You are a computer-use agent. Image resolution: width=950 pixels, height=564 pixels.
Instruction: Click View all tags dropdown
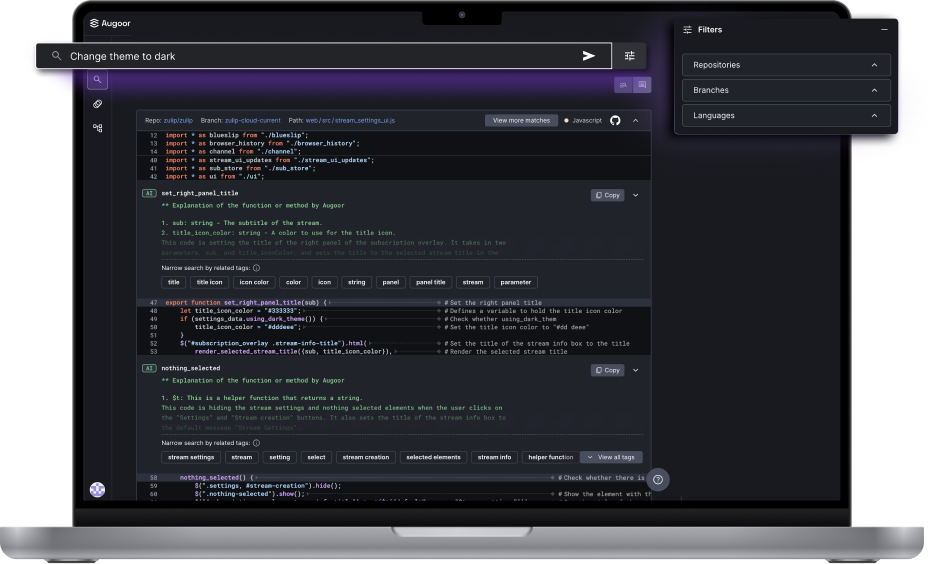click(611, 457)
